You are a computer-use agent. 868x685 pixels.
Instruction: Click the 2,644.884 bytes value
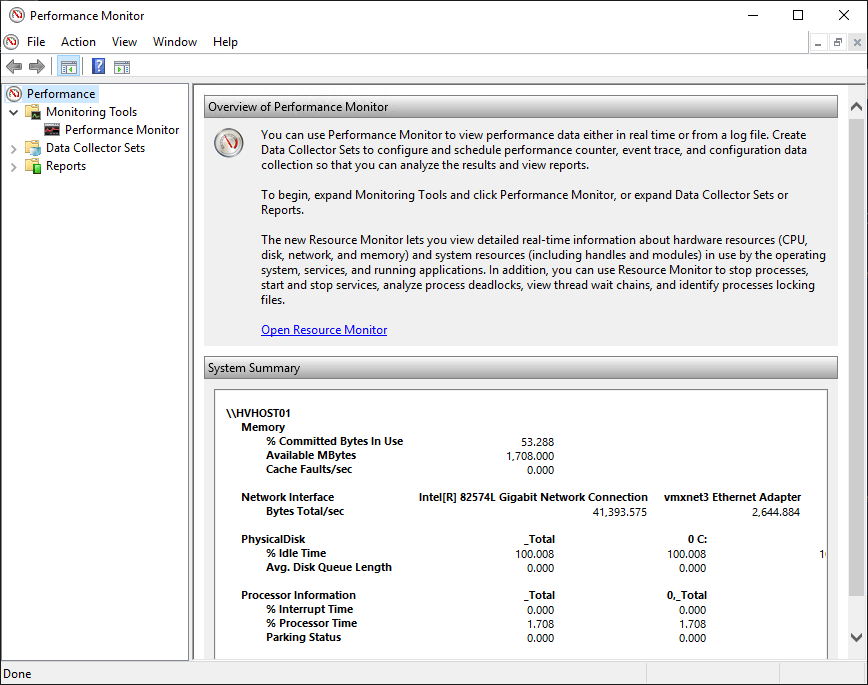(776, 512)
